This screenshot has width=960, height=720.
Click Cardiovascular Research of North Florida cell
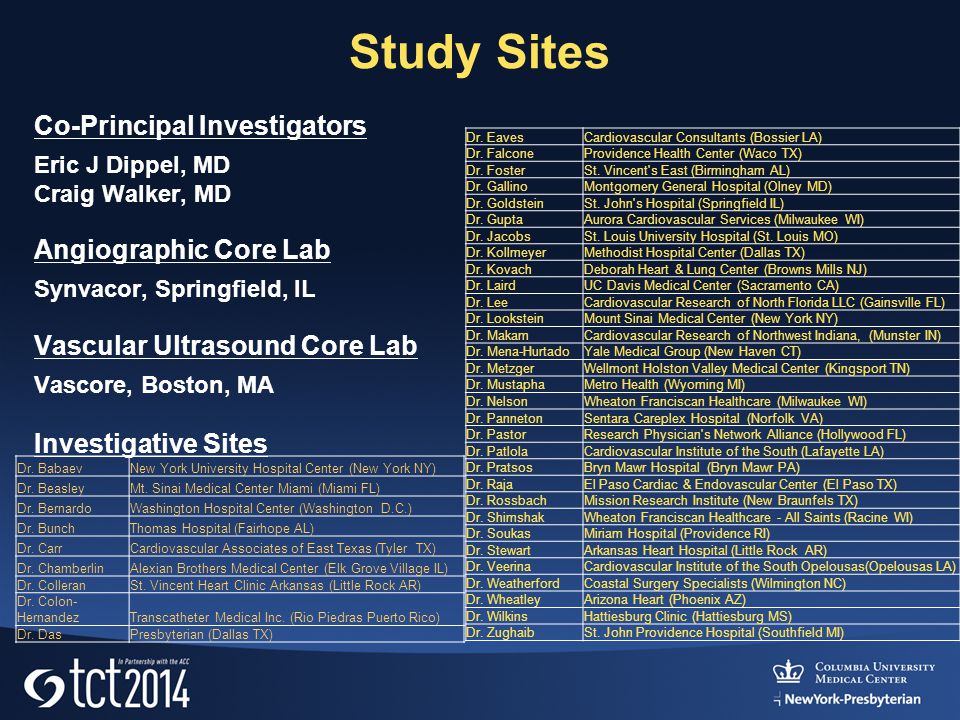pos(771,302)
